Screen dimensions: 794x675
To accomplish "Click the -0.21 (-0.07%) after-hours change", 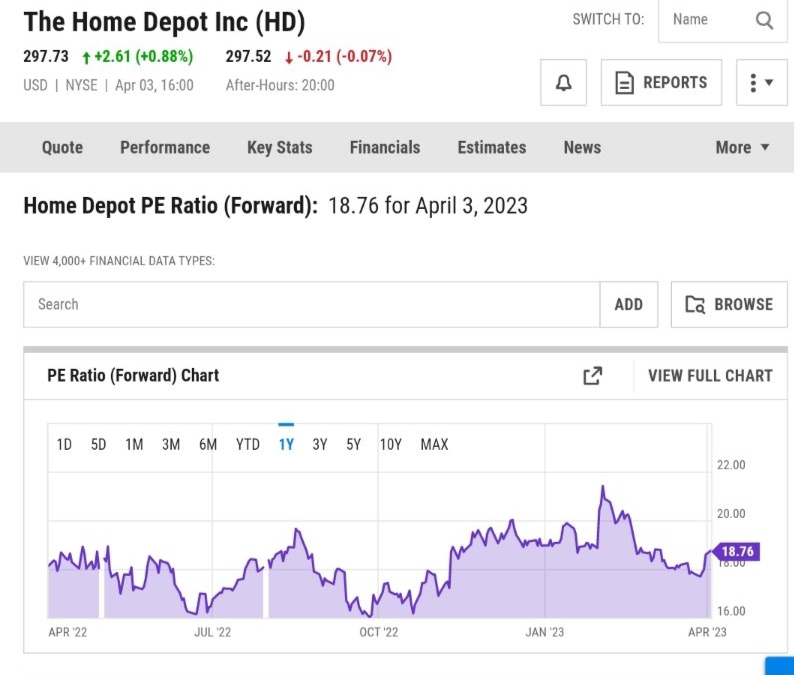I will tap(338, 56).
